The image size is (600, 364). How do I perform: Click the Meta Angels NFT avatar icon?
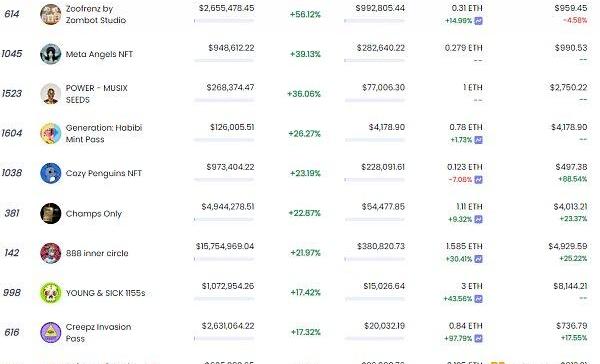click(x=51, y=54)
